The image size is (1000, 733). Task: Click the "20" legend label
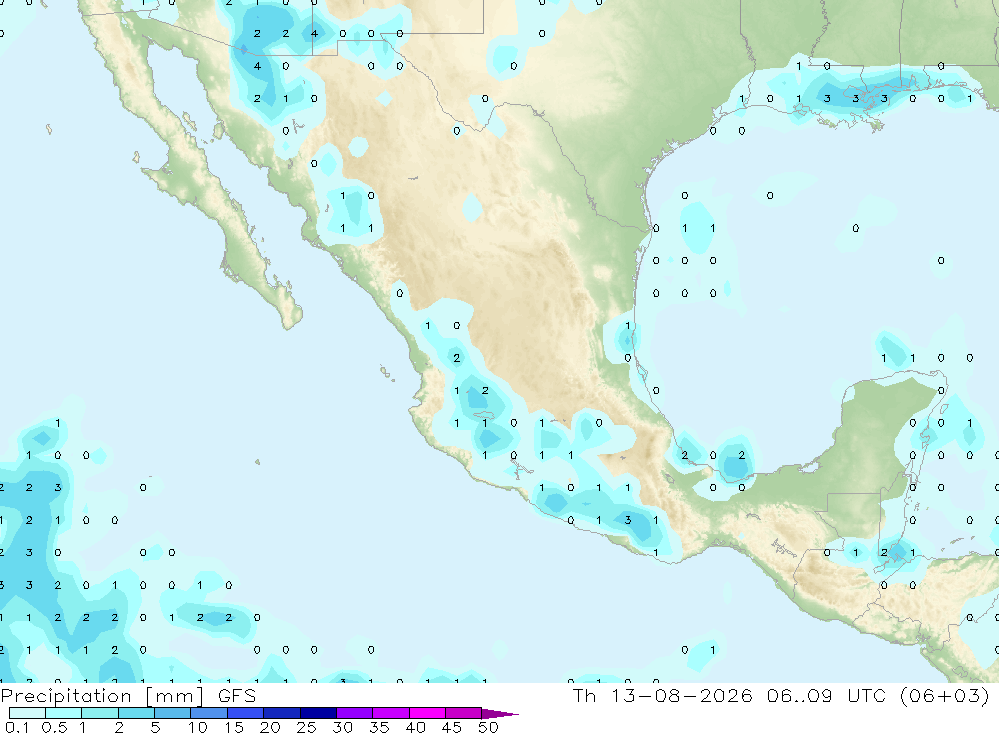click(270, 727)
